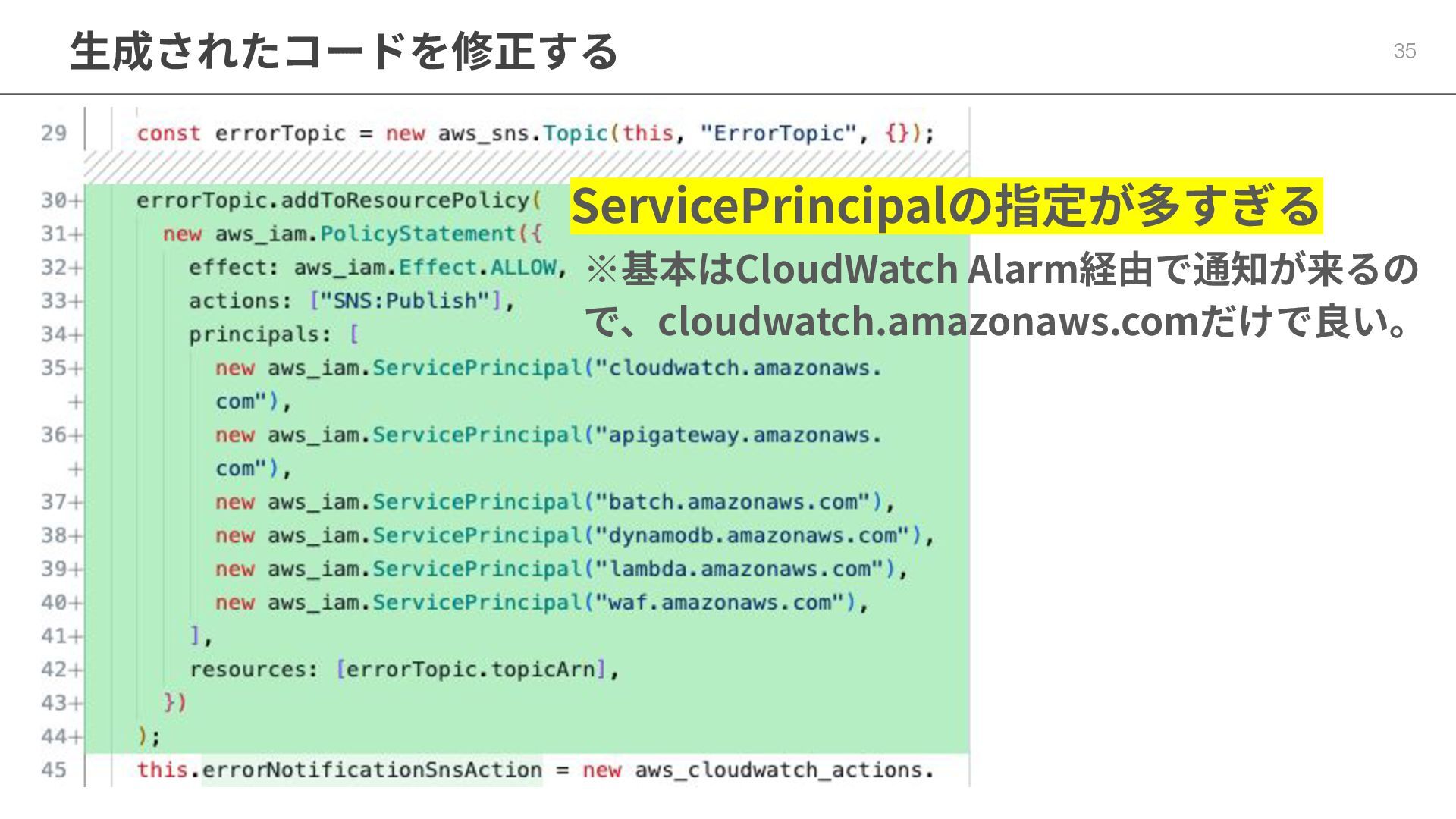Click PolicyStatement on line 31
1456x819 pixels.
pos(417,234)
